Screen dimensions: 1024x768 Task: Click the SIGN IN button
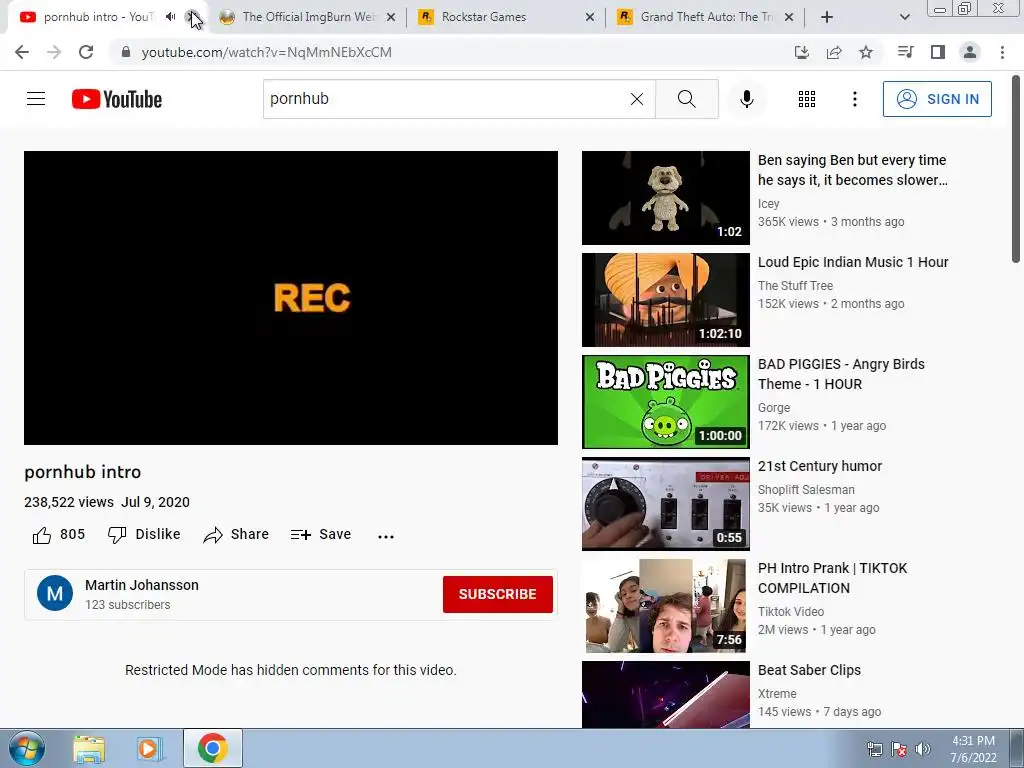(x=937, y=99)
